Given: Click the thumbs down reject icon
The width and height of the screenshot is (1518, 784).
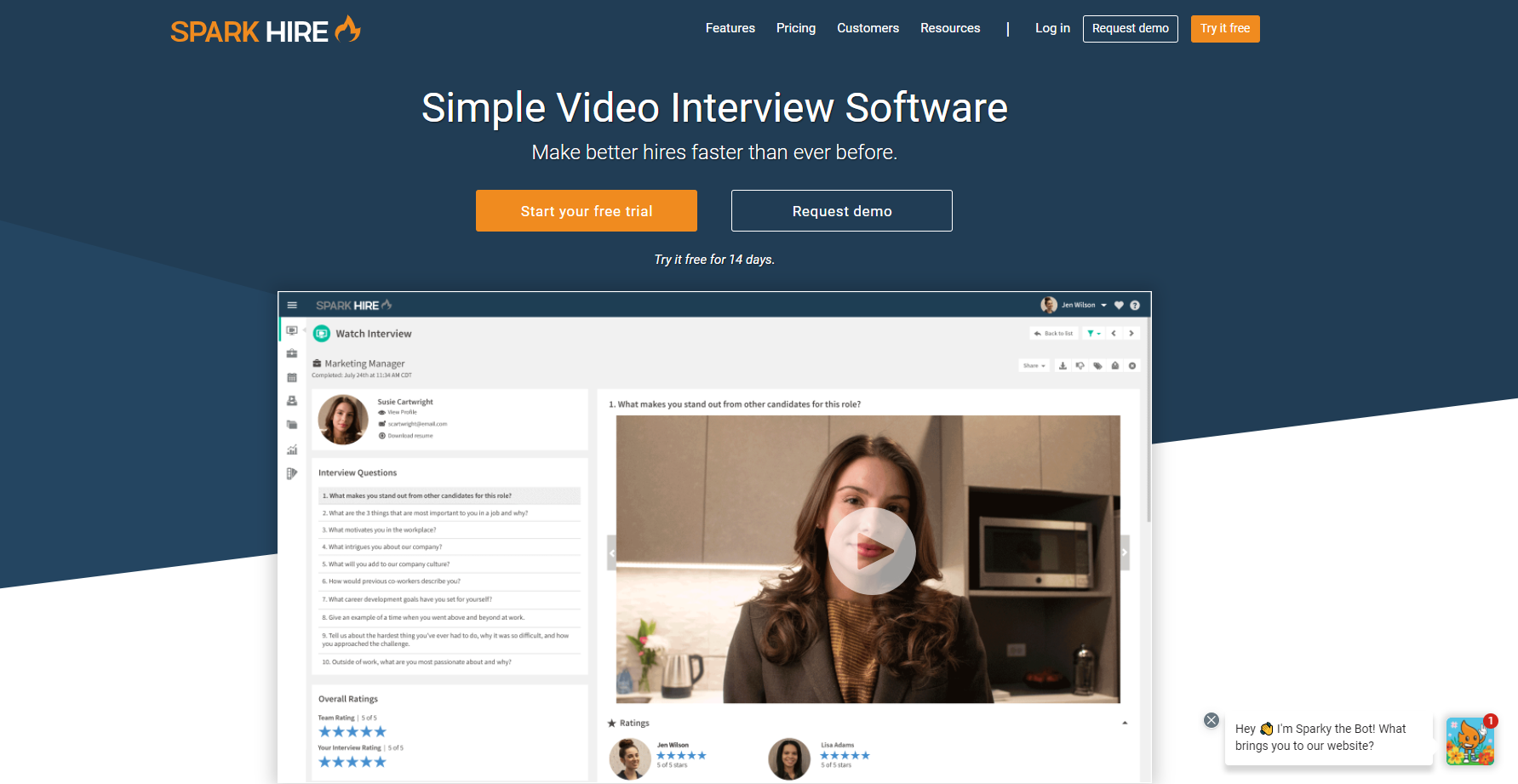Looking at the screenshot, I should [x=1080, y=365].
